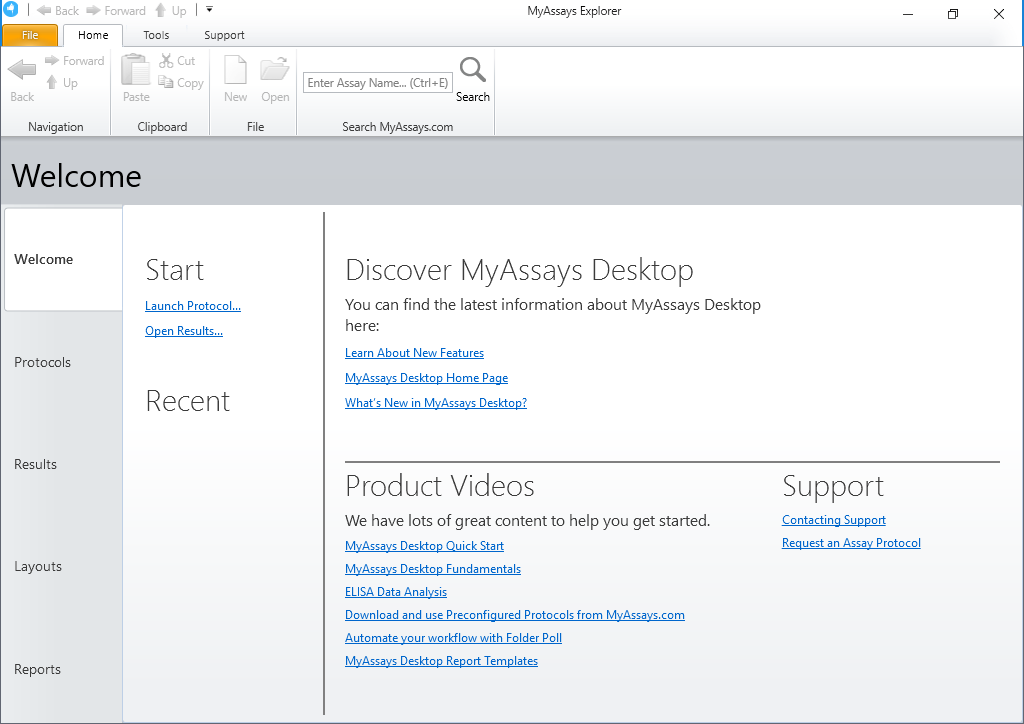
Task: Click the Paste clipboard icon
Action: [136, 71]
